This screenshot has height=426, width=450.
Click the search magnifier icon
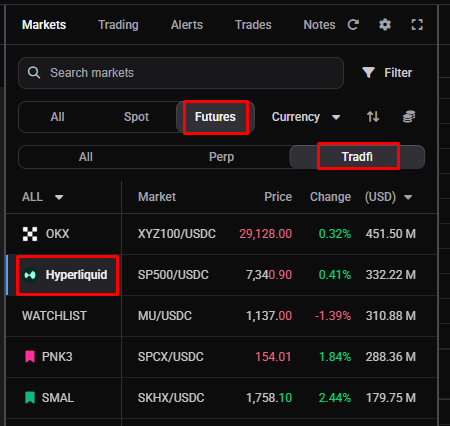tap(34, 72)
